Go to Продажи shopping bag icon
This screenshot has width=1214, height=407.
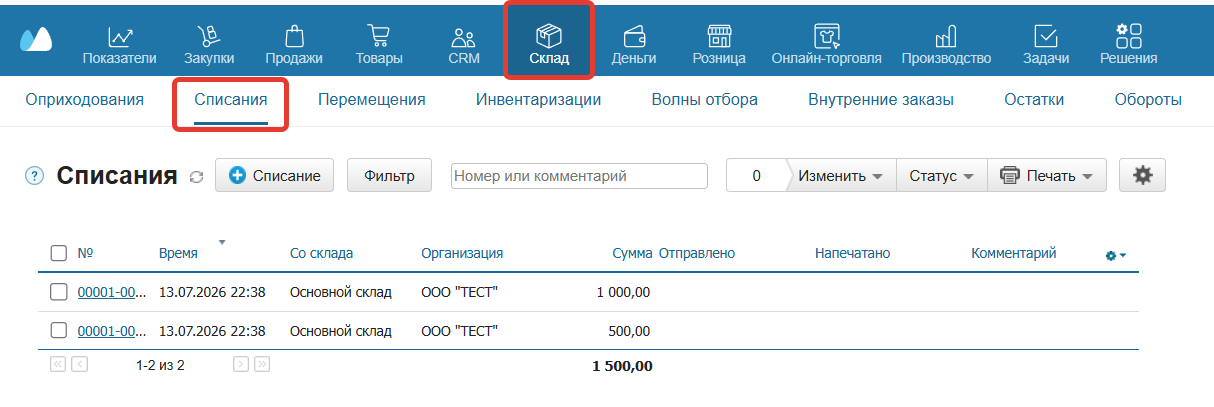tap(294, 36)
